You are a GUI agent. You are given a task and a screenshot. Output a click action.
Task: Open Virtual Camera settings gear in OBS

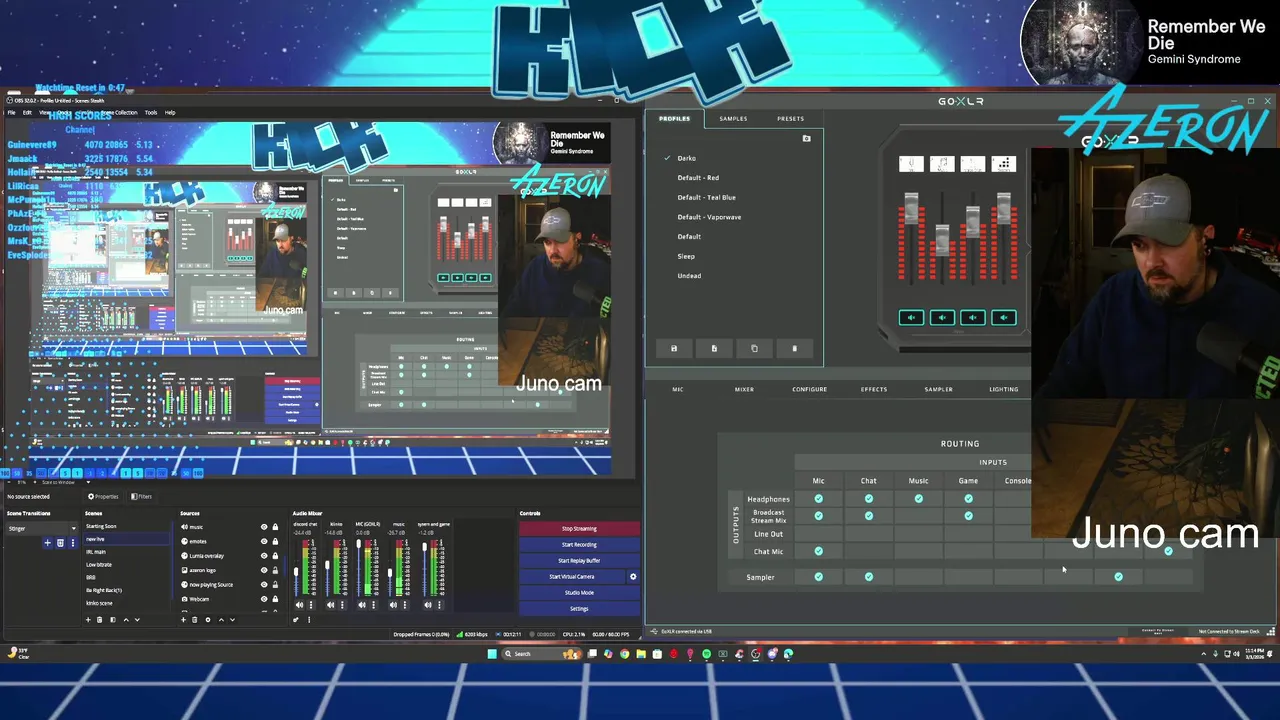click(633, 576)
